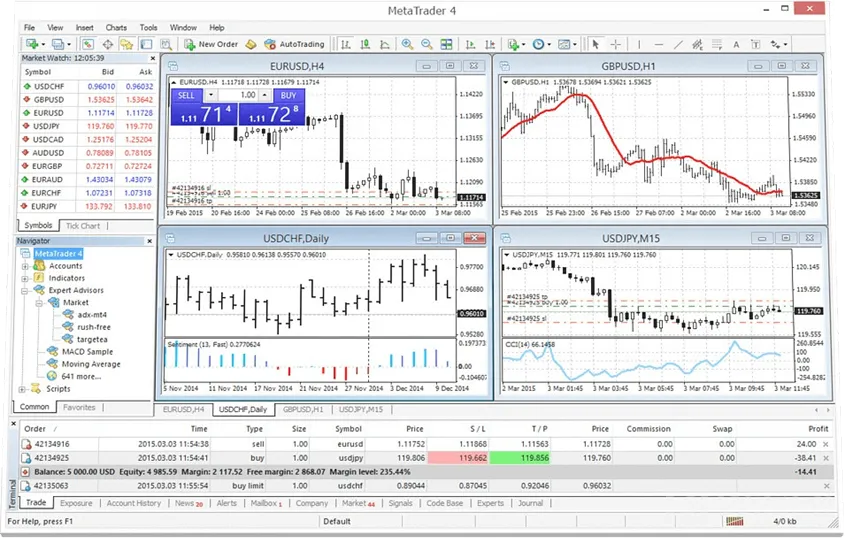Select the text 'A' drawing tool
845x543 pixels.
[x=736, y=44]
